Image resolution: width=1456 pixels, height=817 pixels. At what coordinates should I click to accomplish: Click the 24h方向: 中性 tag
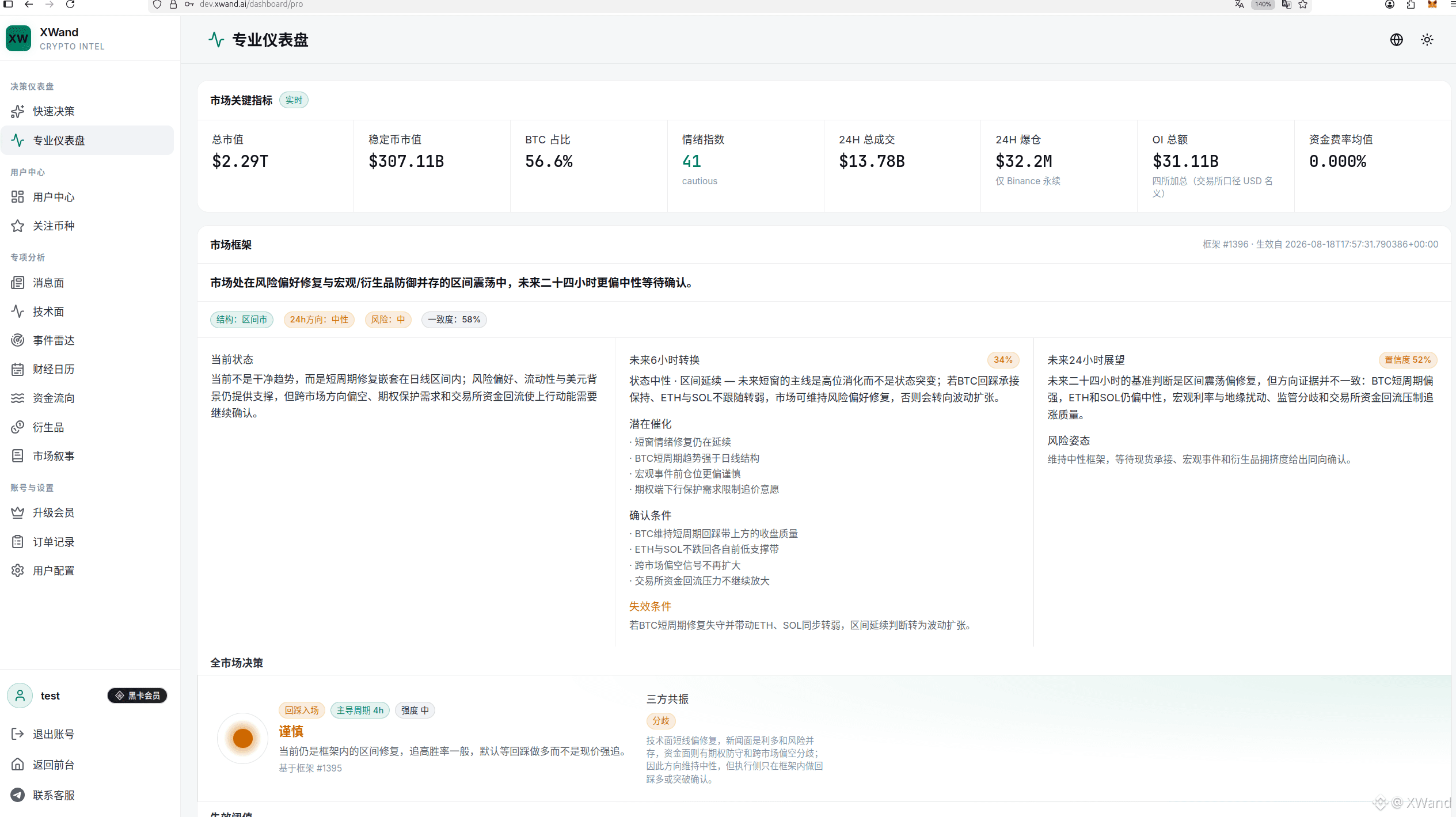(x=319, y=320)
